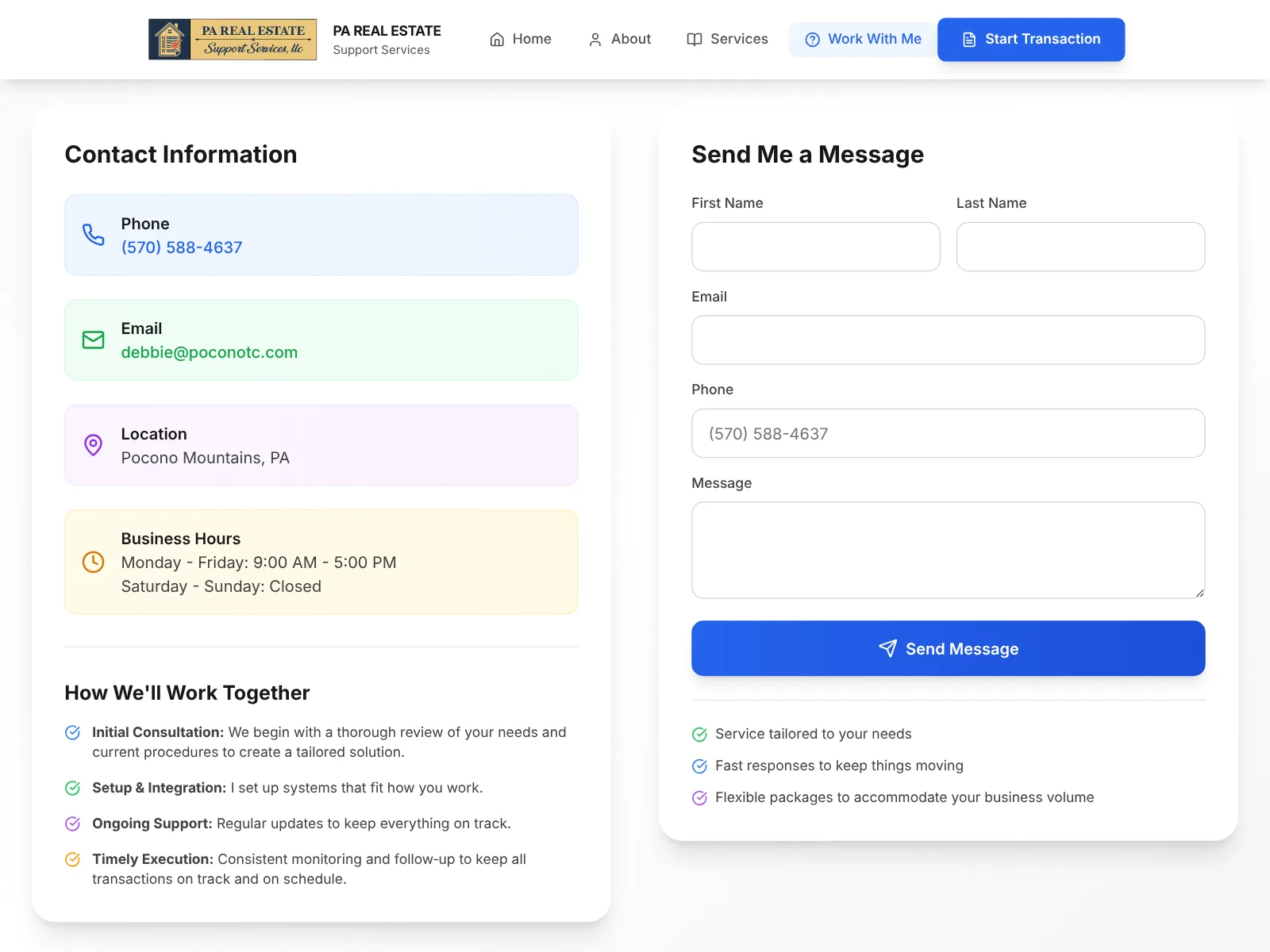Click the Phone field in the form
Image resolution: width=1270 pixels, height=952 pixels.
949,433
